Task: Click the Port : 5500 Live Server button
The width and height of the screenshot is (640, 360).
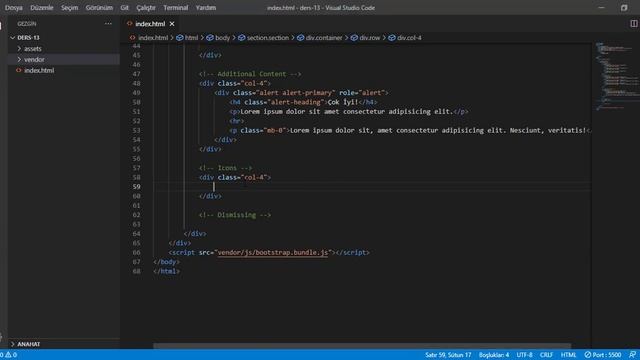Action: [602, 355]
